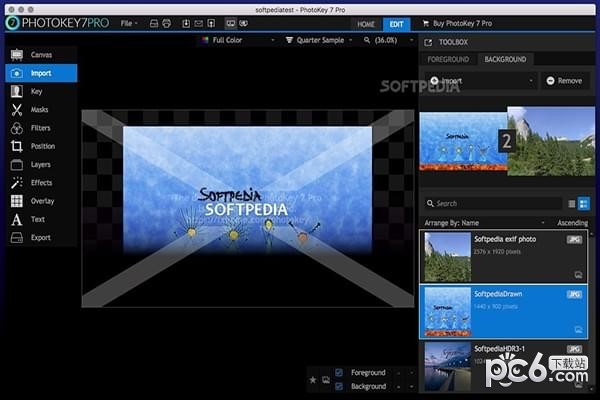Viewport: 600px width, 400px height.
Task: Click the image icon beside the star
Action: pyautogui.click(x=326, y=380)
